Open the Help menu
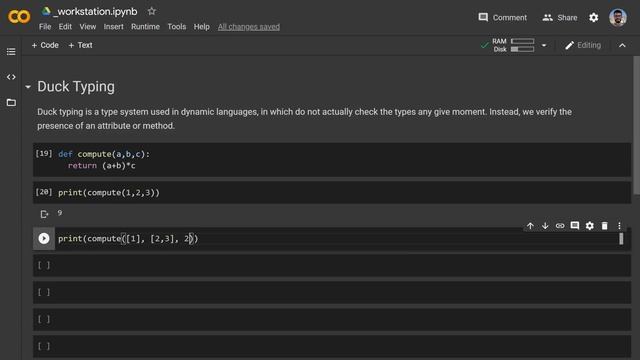This screenshot has height=360, width=640. pyautogui.click(x=202, y=27)
